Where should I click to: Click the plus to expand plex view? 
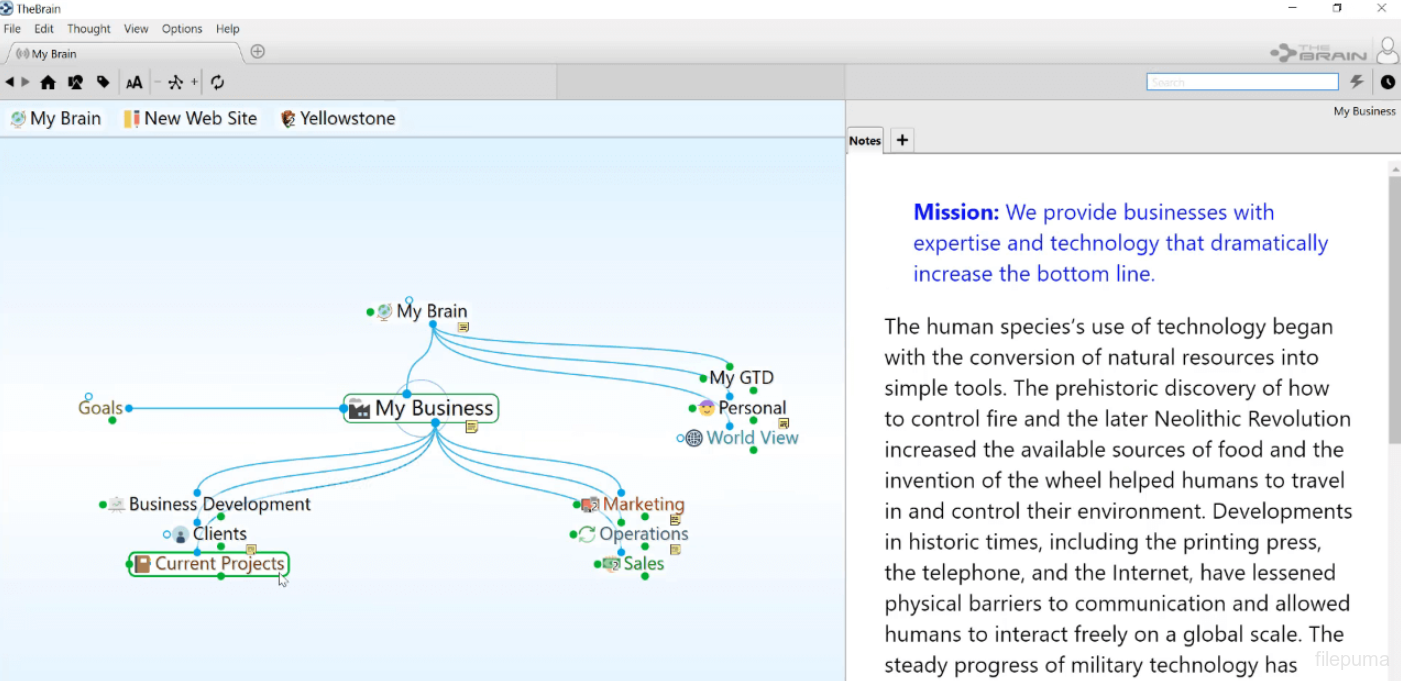point(194,83)
